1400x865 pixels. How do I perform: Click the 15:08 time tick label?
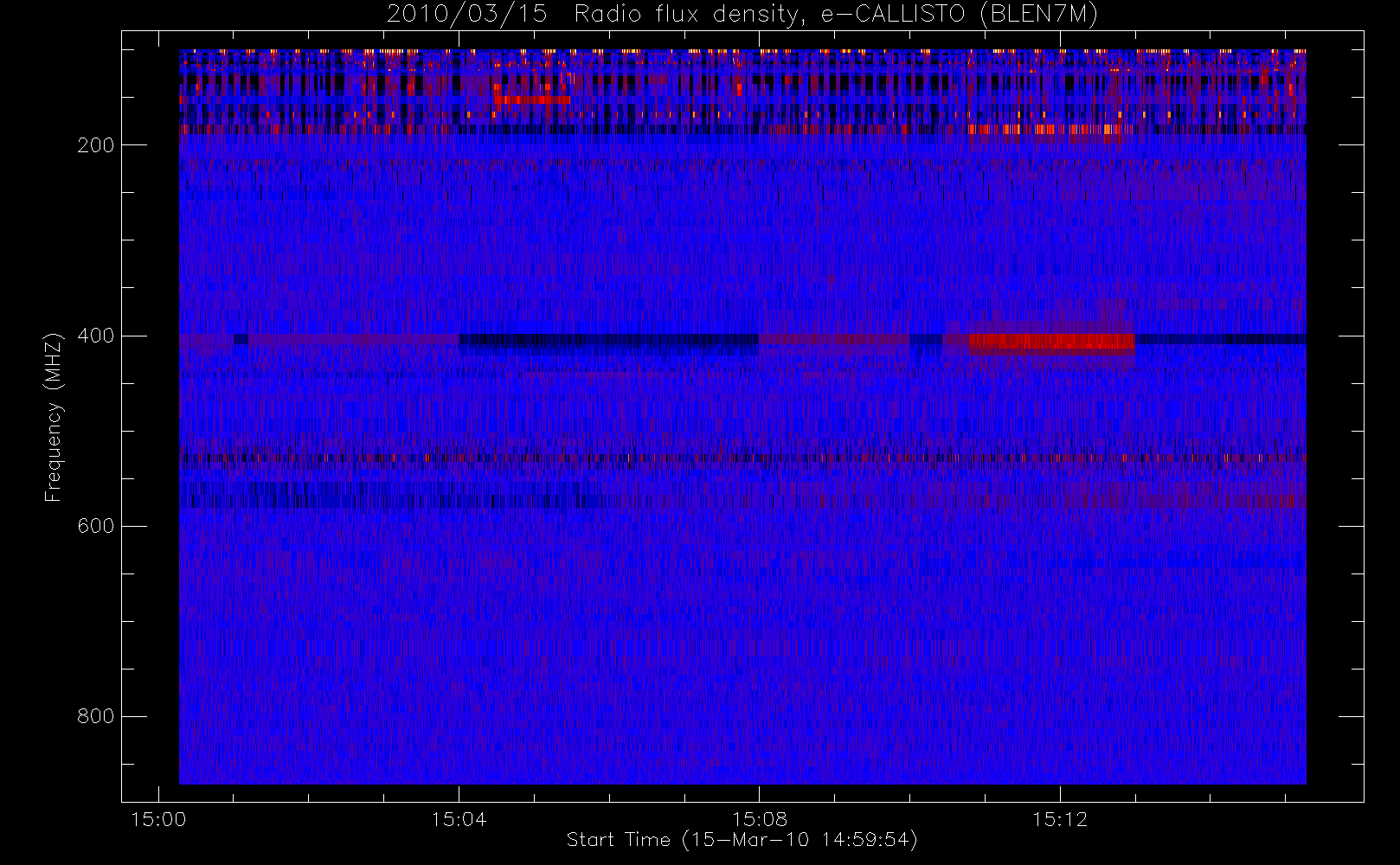[760, 819]
